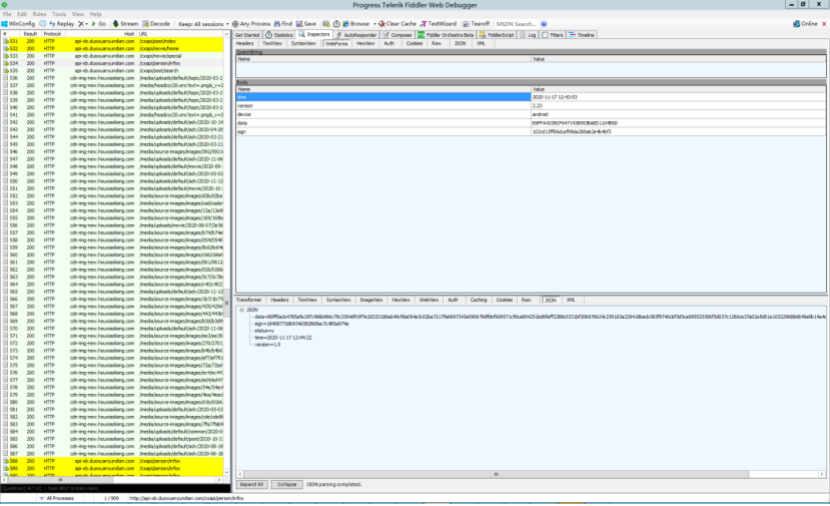Click the Online status indicator
Viewport: 830px width, 506px height.
[805, 24]
